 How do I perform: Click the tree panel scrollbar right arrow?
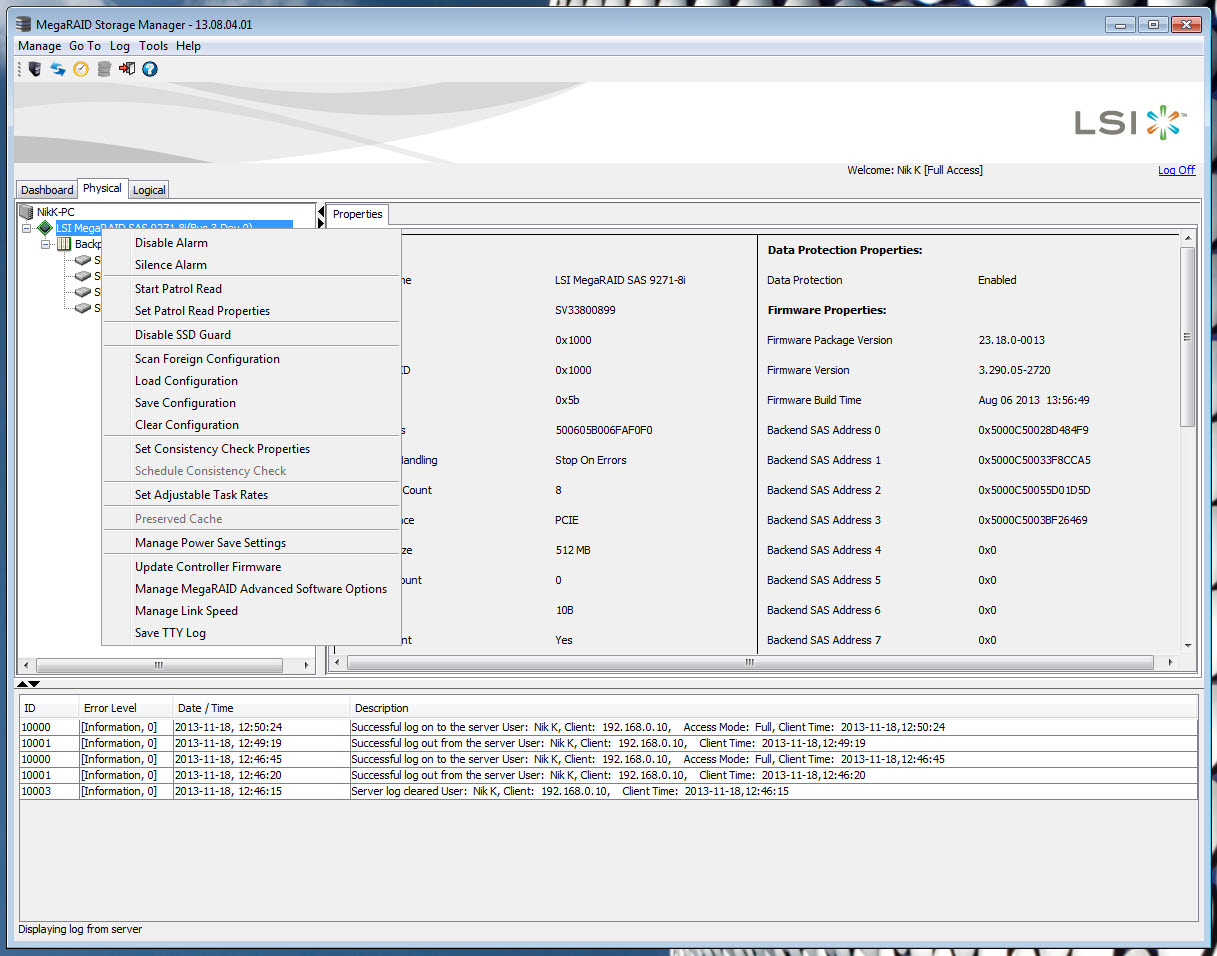click(306, 665)
